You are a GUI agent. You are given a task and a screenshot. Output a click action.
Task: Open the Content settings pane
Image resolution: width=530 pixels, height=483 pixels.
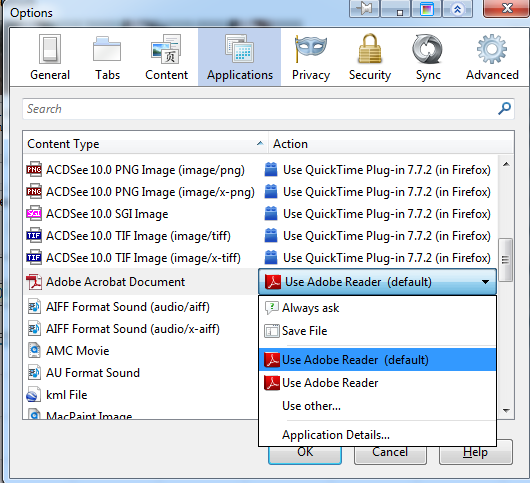coord(166,57)
